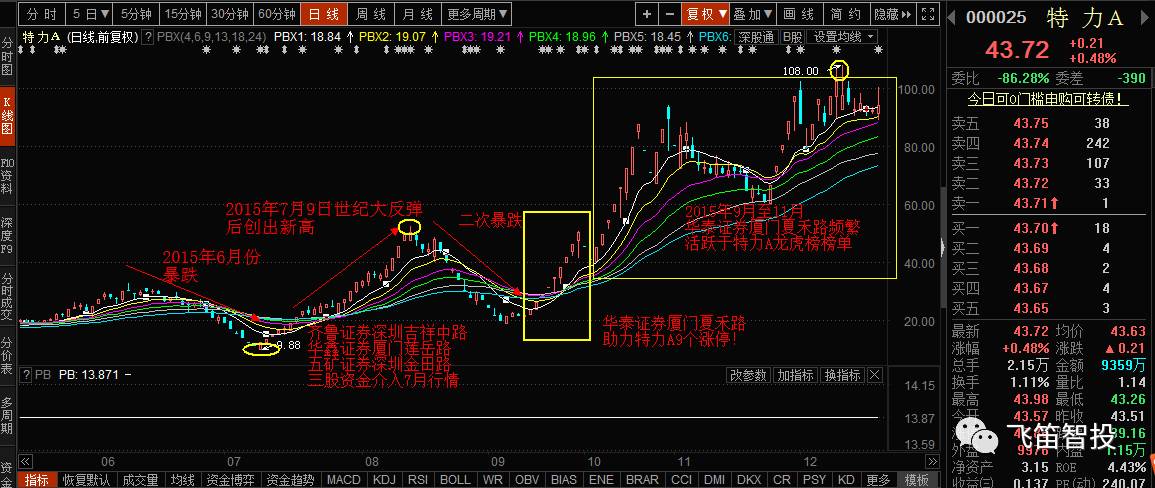Open 更多 indicators list
1155x488 pixels.
coord(878,480)
